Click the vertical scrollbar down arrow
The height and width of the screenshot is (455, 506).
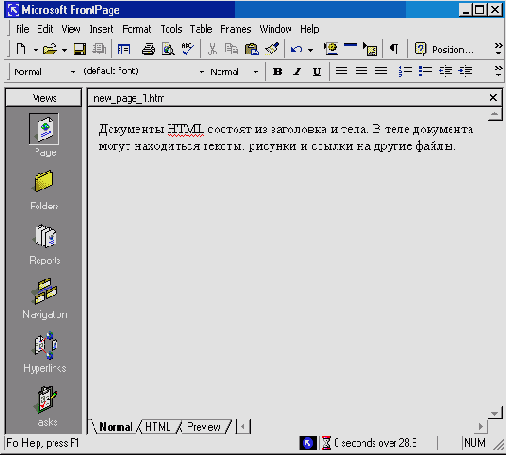point(495,413)
